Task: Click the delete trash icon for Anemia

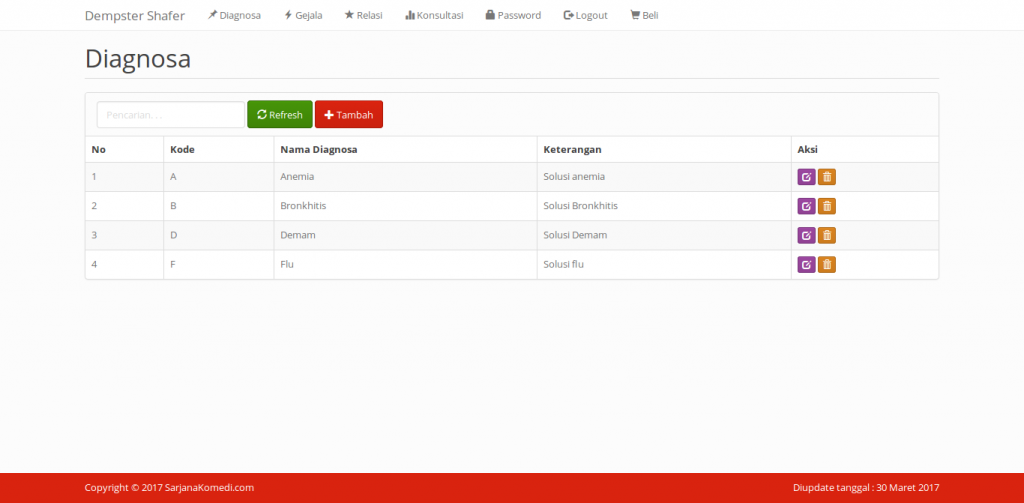Action: coord(827,177)
